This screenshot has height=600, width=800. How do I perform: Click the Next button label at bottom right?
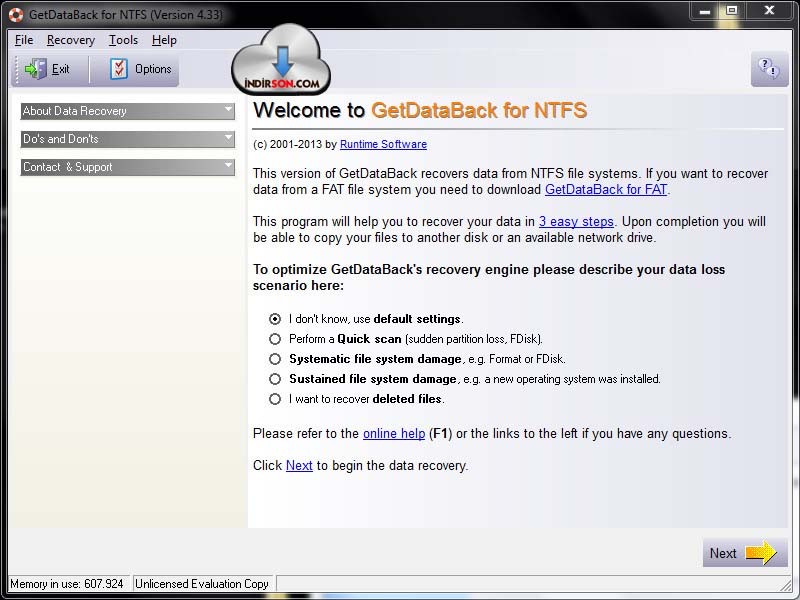pos(723,553)
